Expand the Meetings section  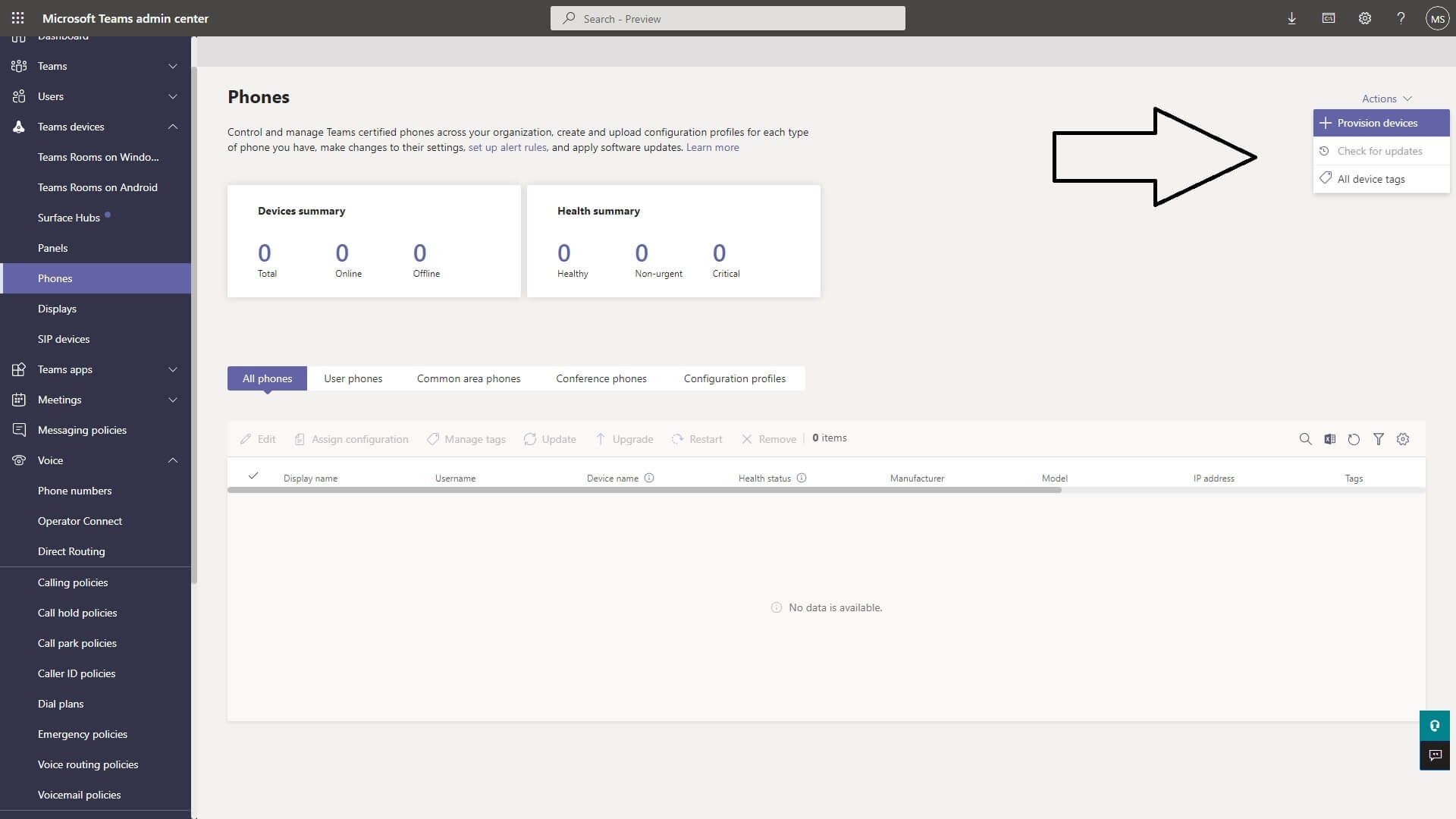(x=173, y=400)
